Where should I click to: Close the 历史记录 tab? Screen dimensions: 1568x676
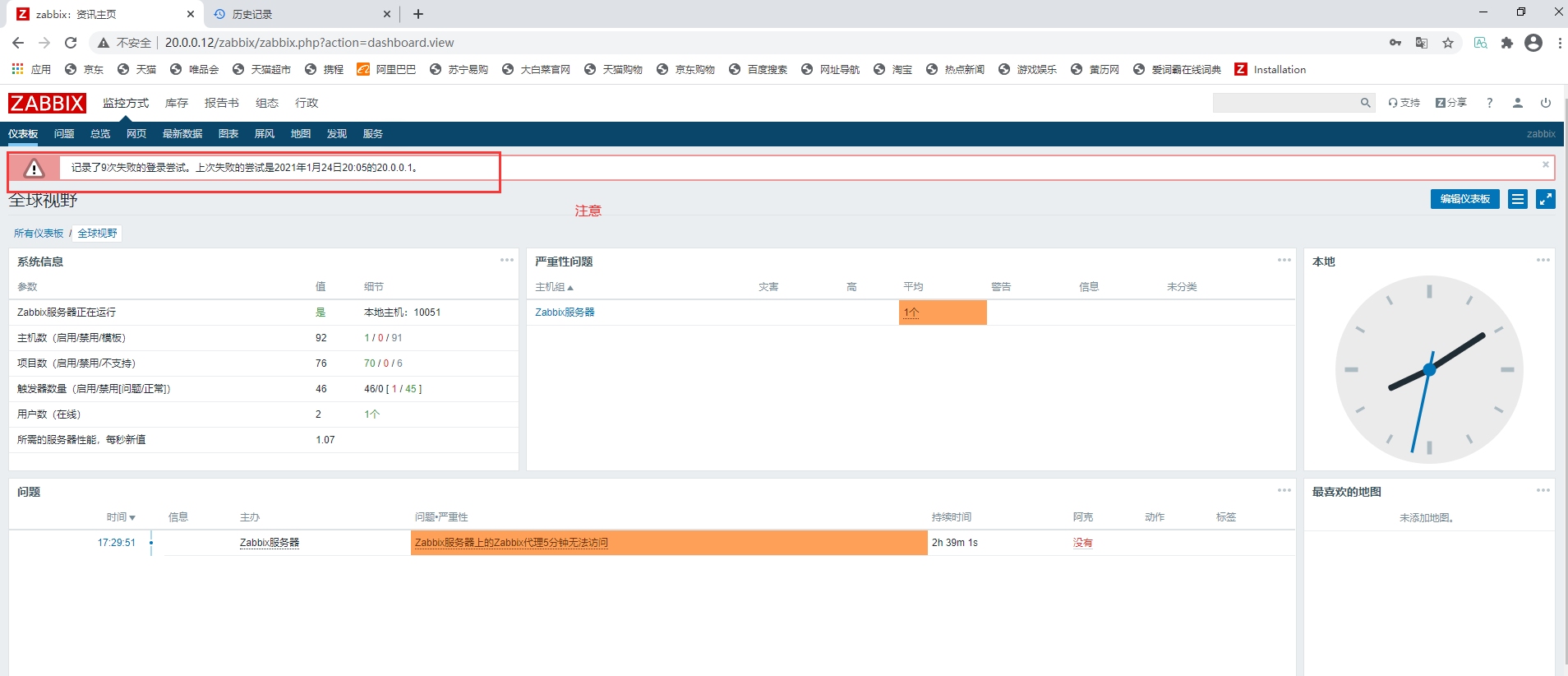387,14
